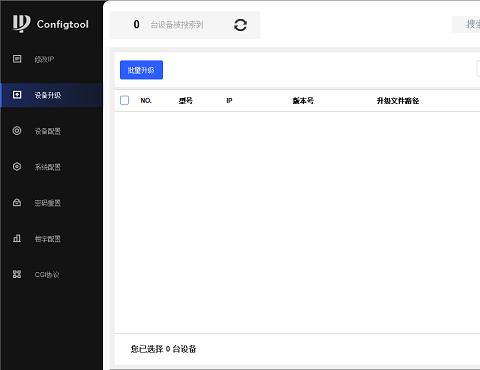Click the 版本号 version column header

[x=303, y=101]
